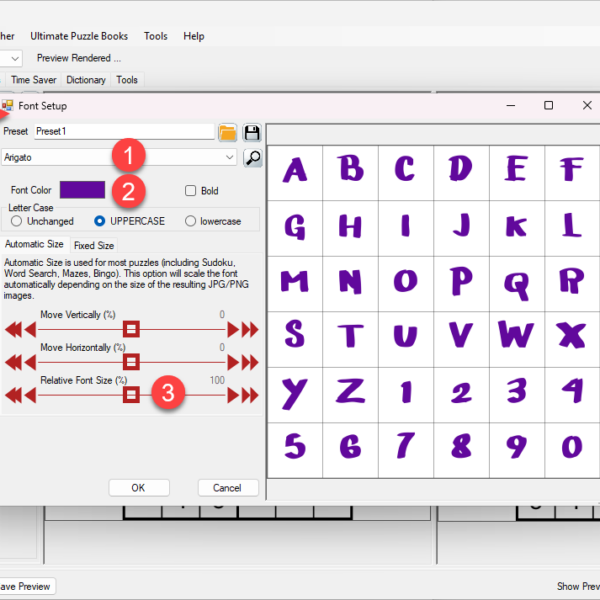
Task: Click double-left arrow for Relative Font Size
Action: coord(13,395)
